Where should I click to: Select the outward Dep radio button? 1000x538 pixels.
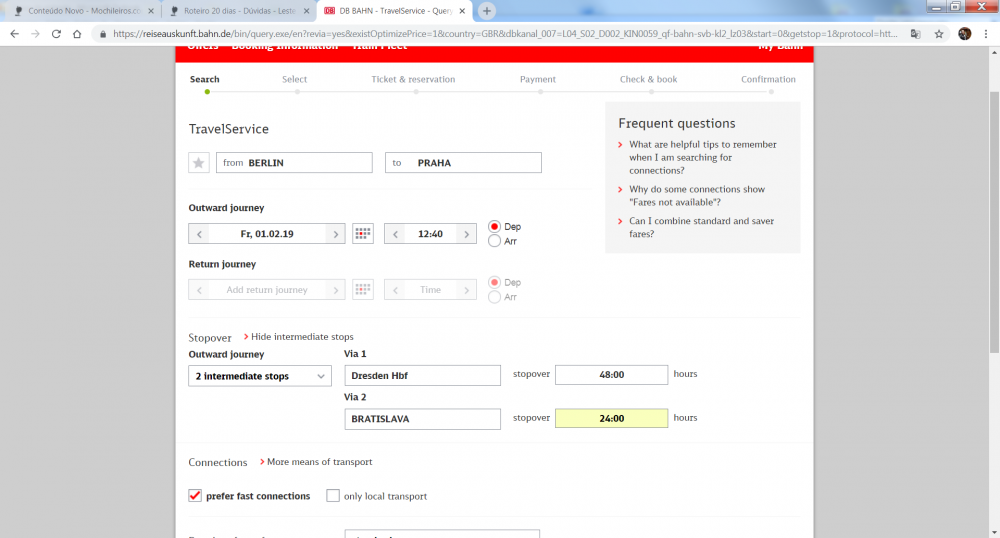coord(494,227)
